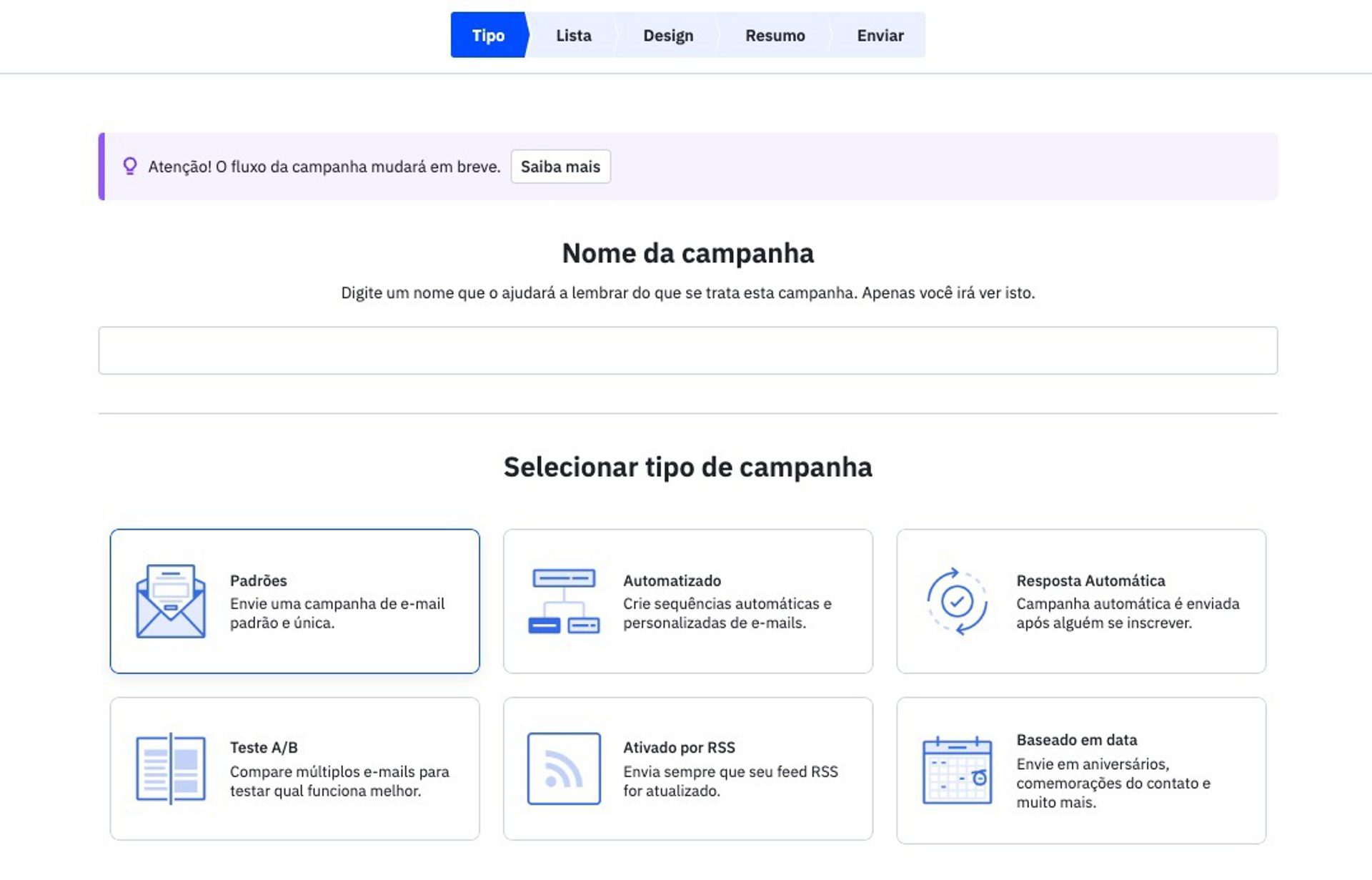The image size is (1372, 880).
Task: Select the currently active Tipo step
Action: [487, 35]
